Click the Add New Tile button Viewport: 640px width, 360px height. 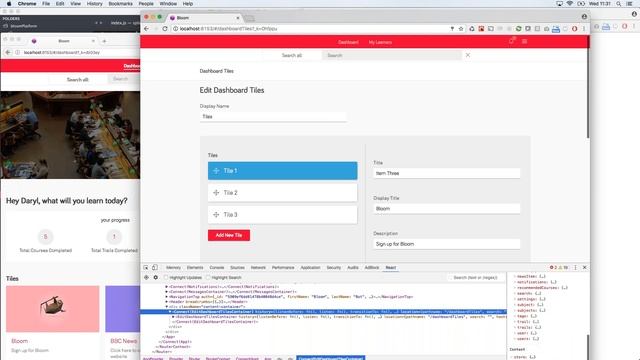[x=229, y=235]
